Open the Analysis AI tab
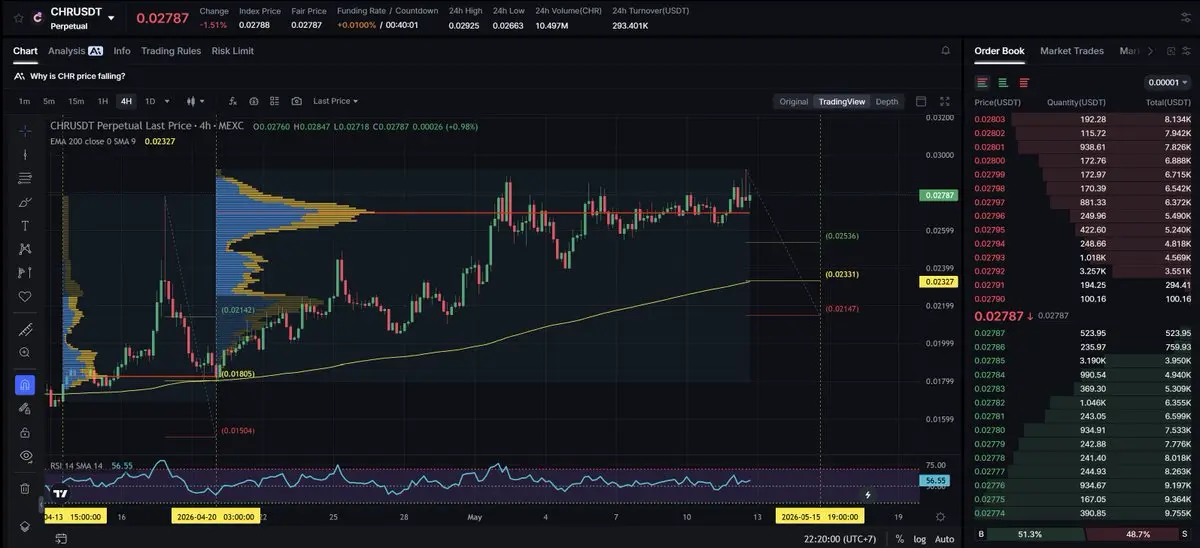 point(75,50)
